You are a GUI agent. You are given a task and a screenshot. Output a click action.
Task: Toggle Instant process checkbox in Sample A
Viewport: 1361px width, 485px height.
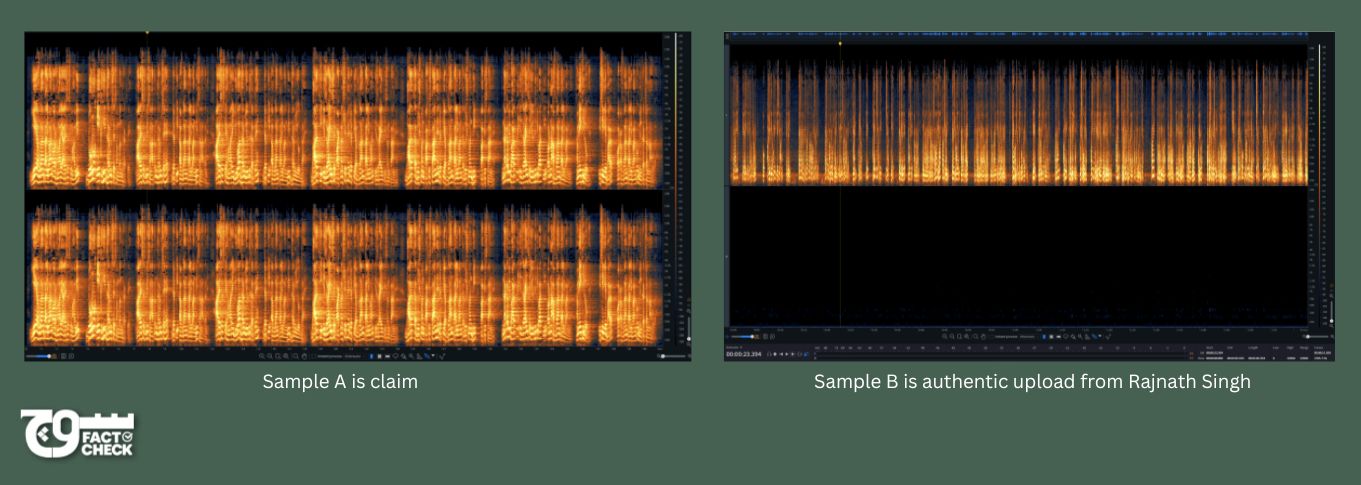tap(313, 356)
